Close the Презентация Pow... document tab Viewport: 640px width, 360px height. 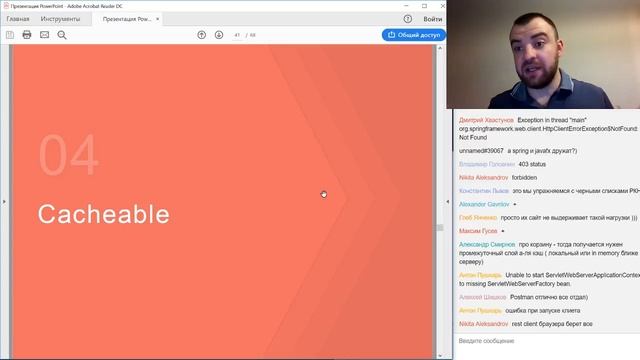coord(158,19)
